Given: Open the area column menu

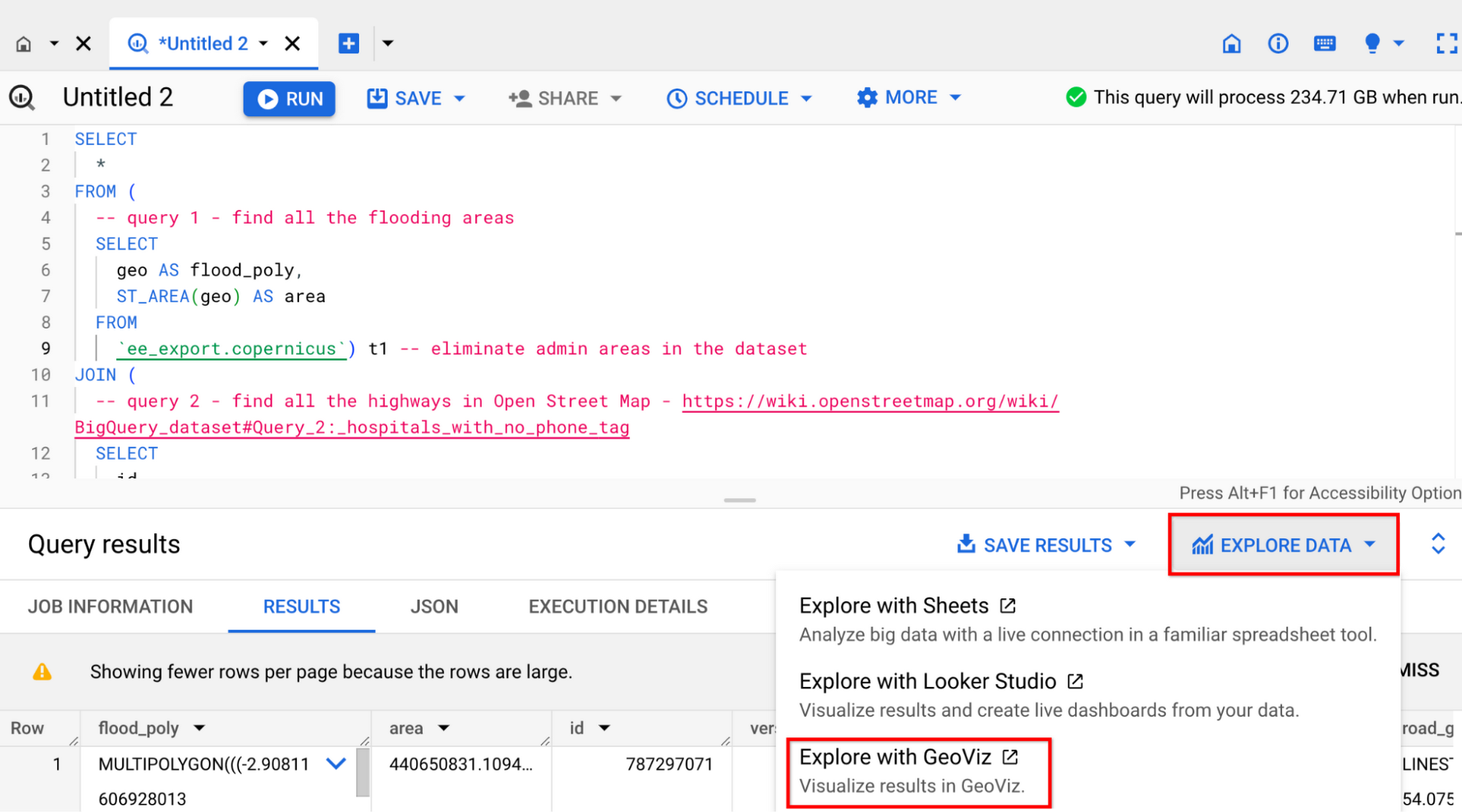Looking at the screenshot, I should [x=444, y=728].
